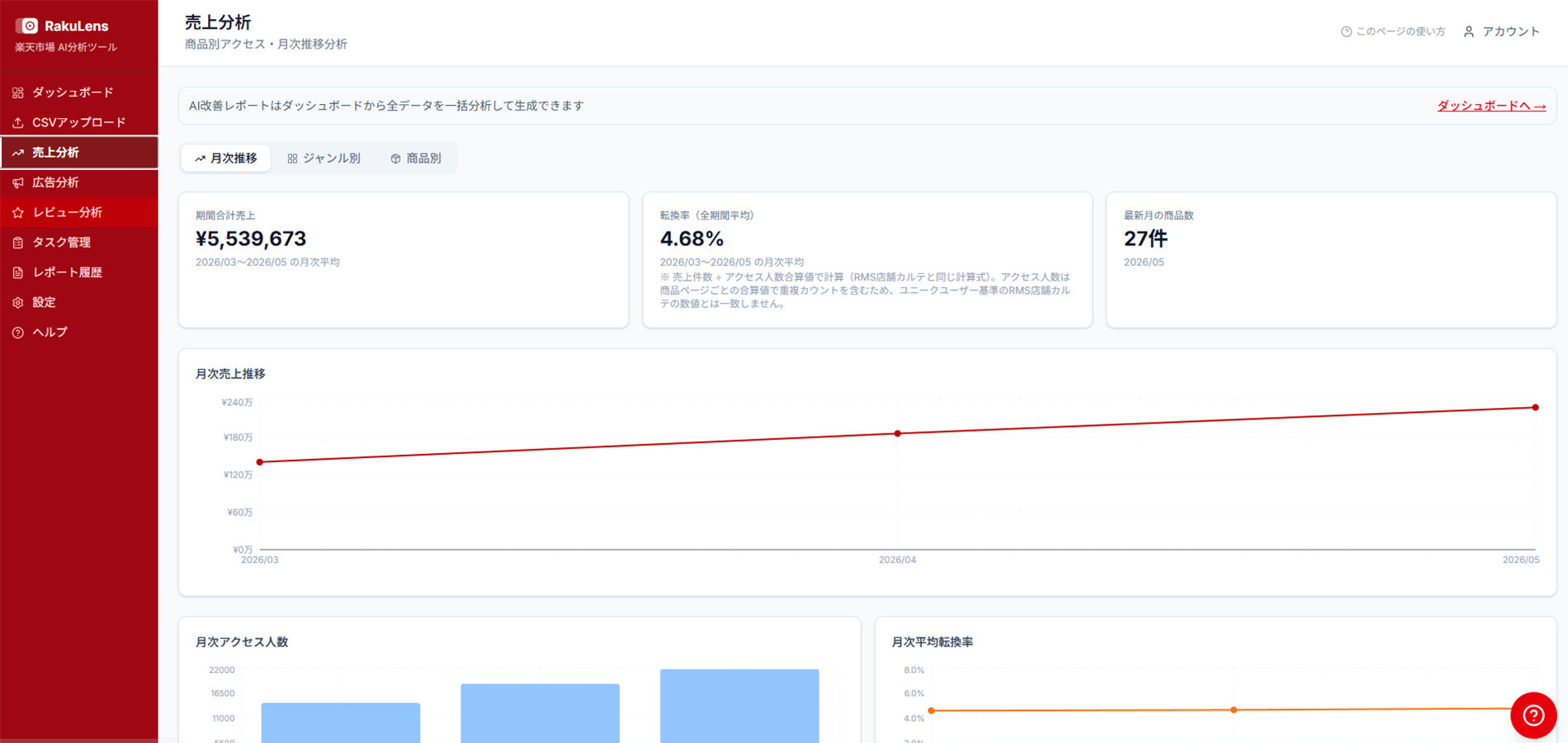Click the 月次平均転換率 chart title
Image resolution: width=1568 pixels, height=743 pixels.
933,642
